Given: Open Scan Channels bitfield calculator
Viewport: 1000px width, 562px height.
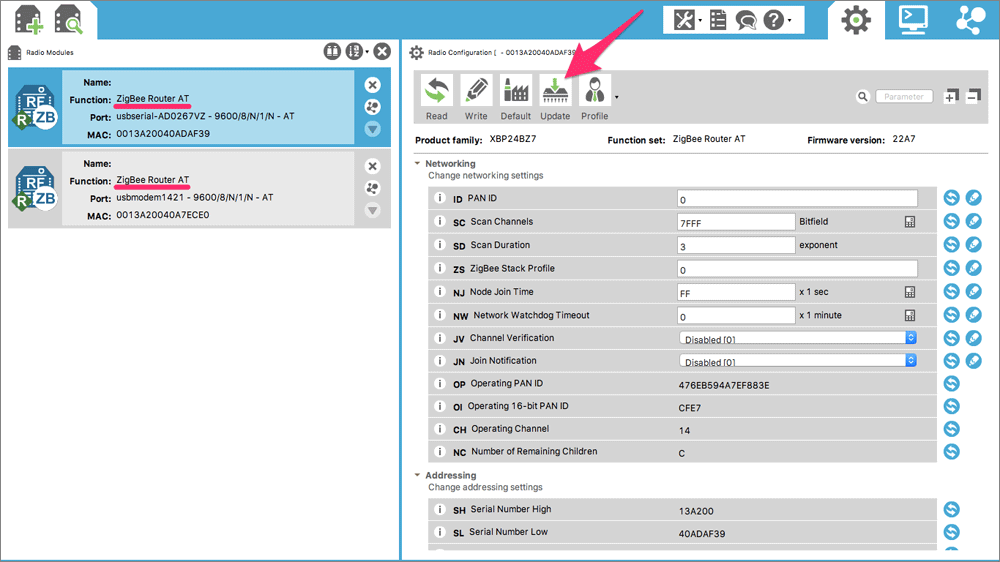Looking at the screenshot, I should (910, 222).
